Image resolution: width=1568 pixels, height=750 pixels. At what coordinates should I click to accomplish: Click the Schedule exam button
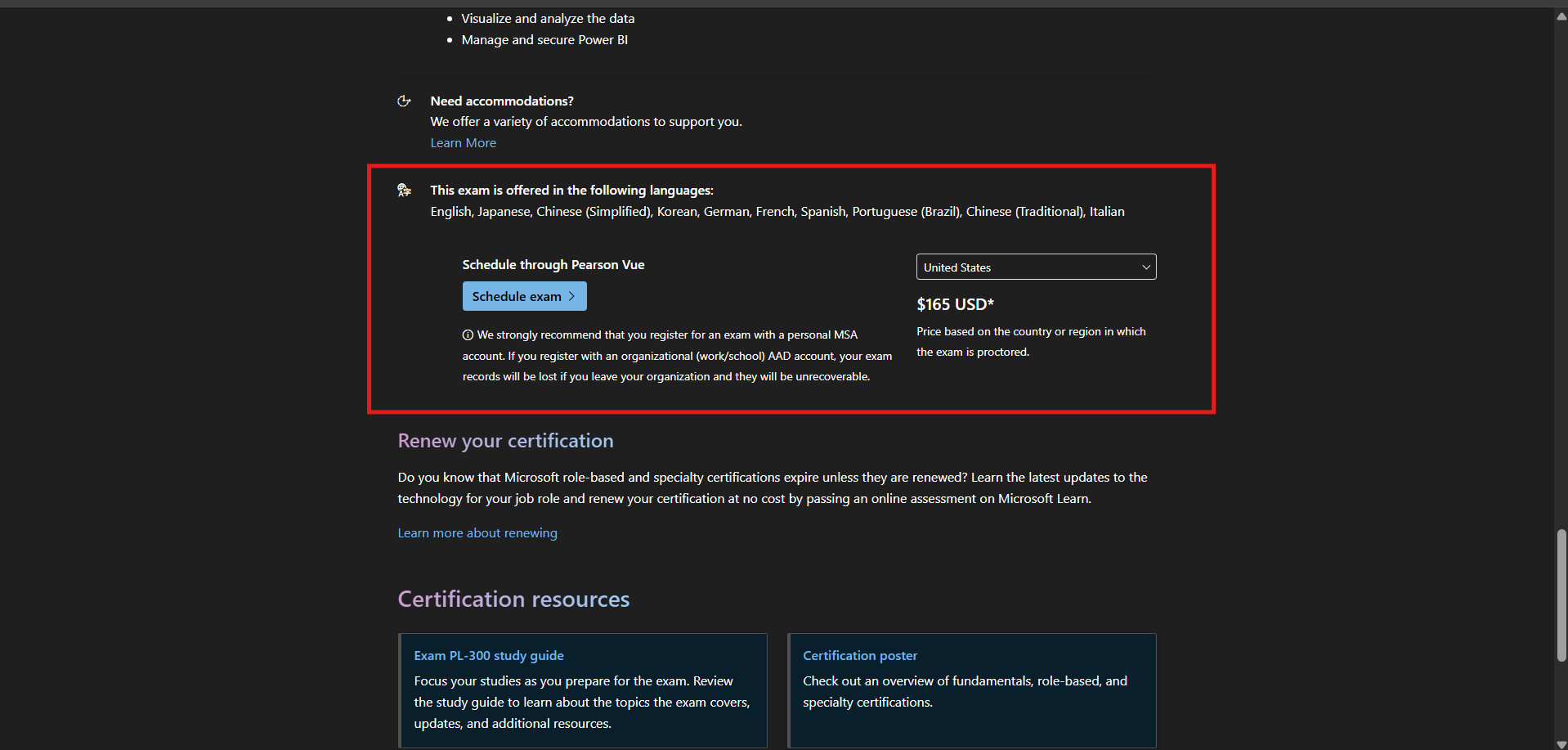[524, 296]
